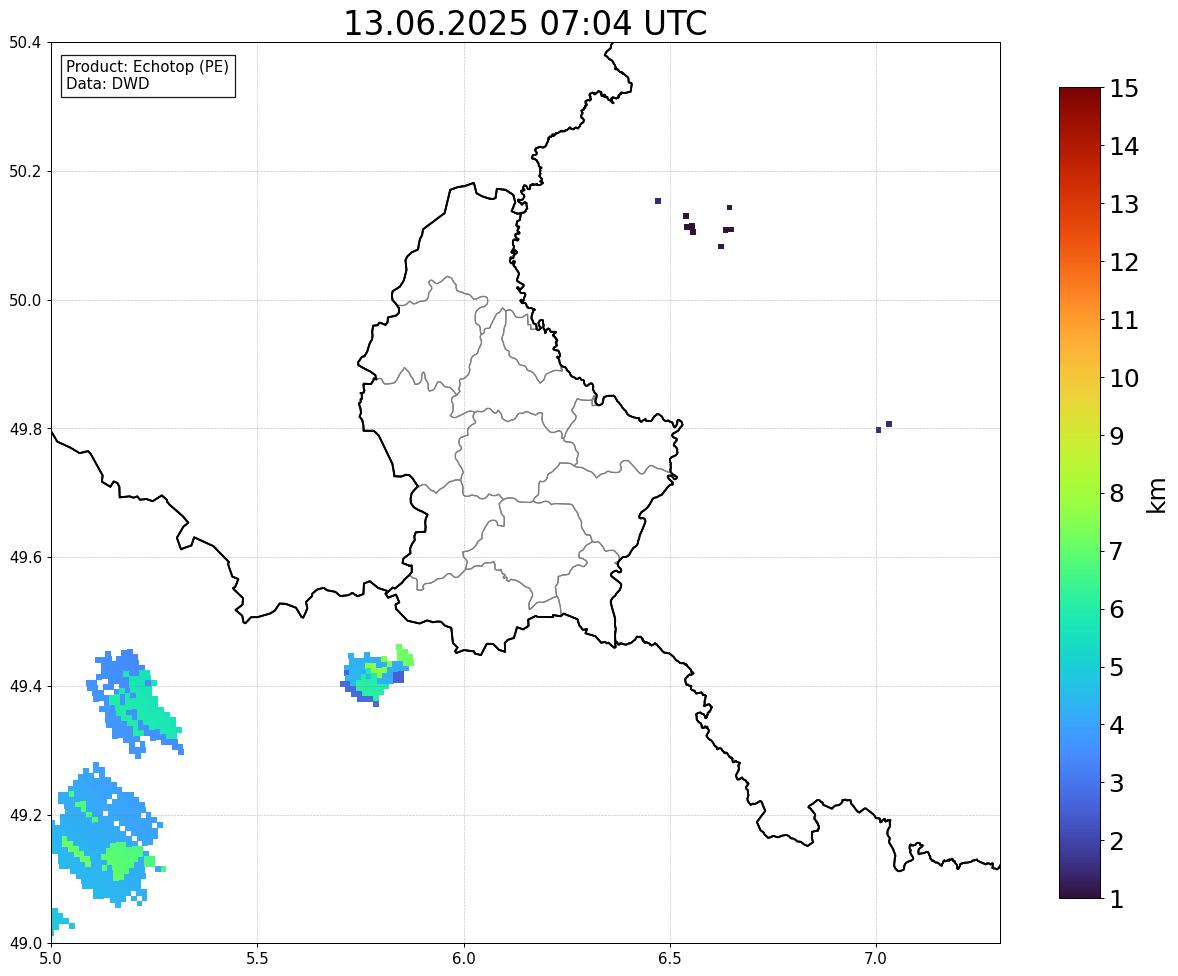This screenshot has width=1178, height=976.
Task: Click the colorbar green region at 7 km
Action: (x=1080, y=551)
